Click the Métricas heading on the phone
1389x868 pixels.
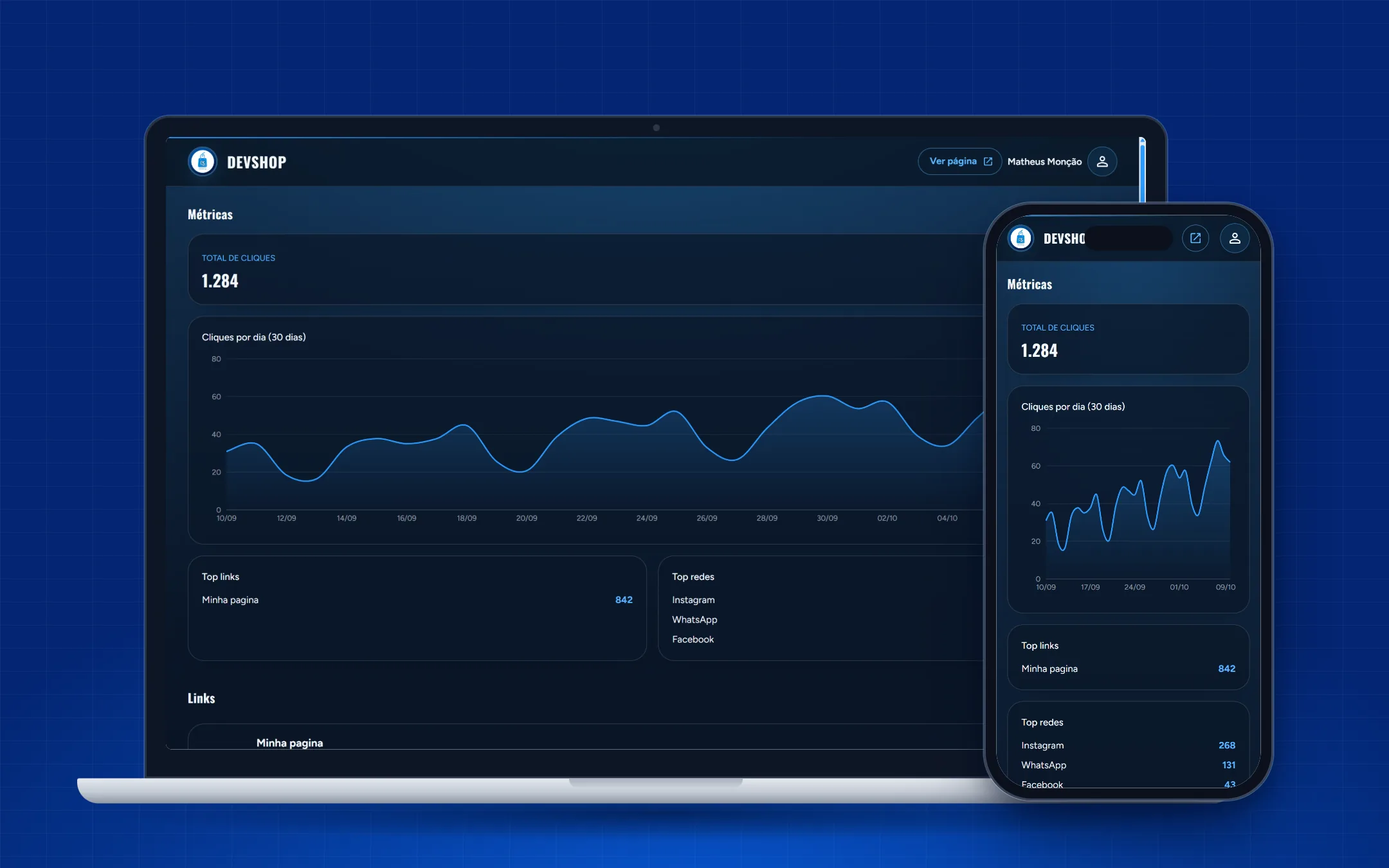pyautogui.click(x=1030, y=284)
